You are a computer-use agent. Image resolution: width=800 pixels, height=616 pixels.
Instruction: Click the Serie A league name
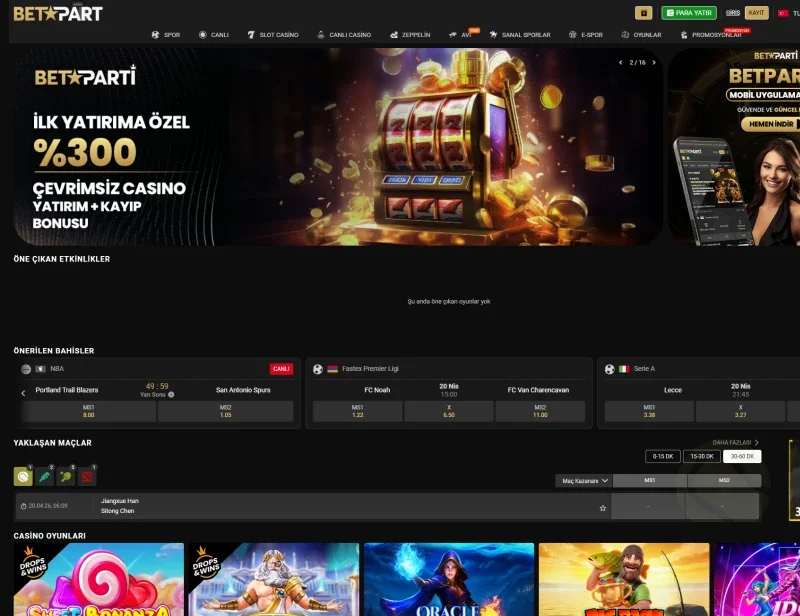(644, 369)
